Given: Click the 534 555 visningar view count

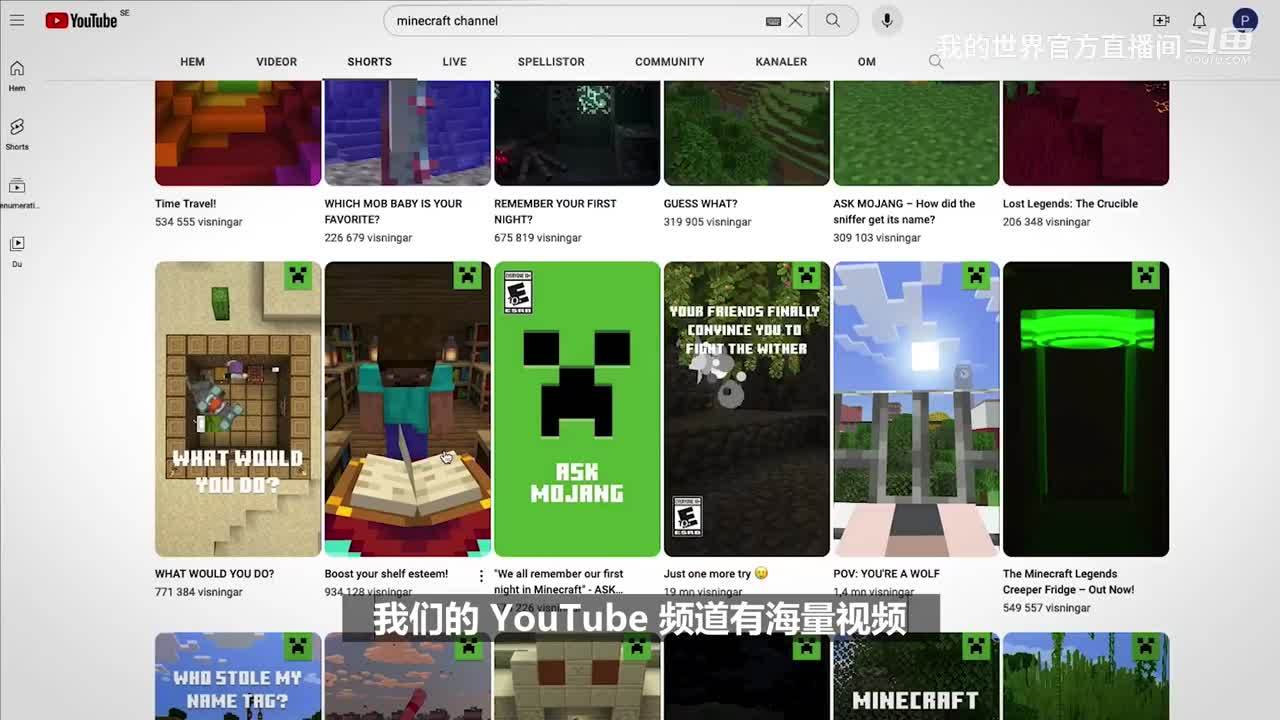Looking at the screenshot, I should pyautogui.click(x=199, y=222).
